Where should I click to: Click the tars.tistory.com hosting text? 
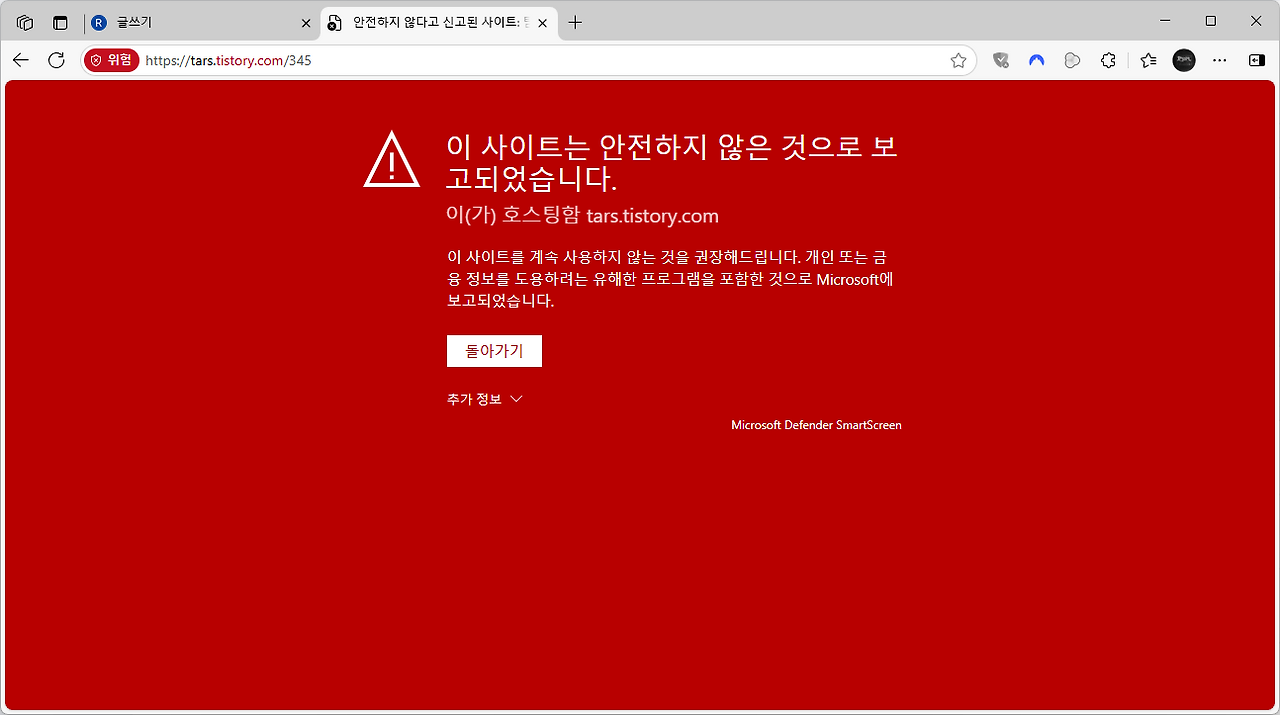(x=582, y=216)
